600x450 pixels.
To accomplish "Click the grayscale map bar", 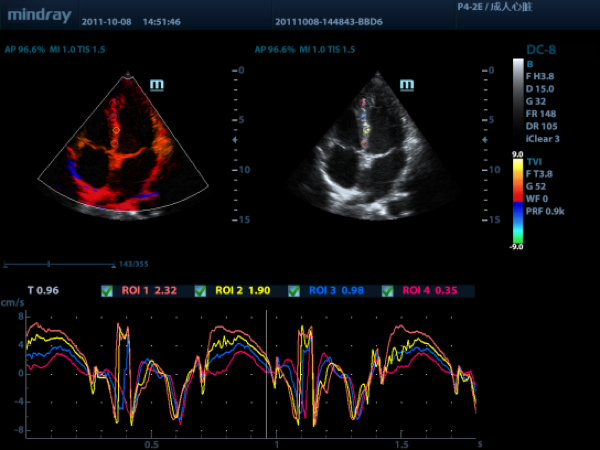I will (x=518, y=100).
